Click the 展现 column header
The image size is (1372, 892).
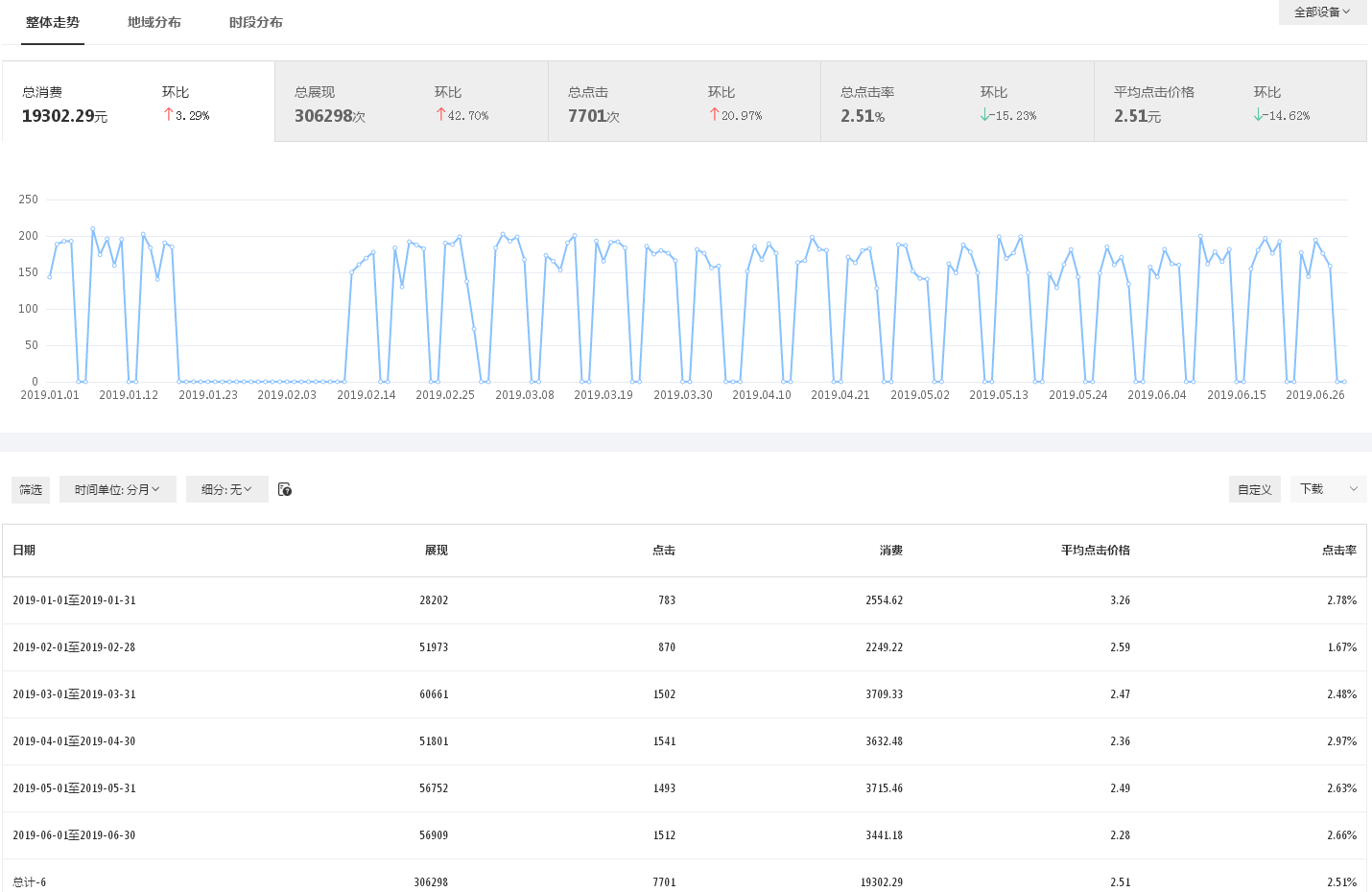[x=437, y=550]
